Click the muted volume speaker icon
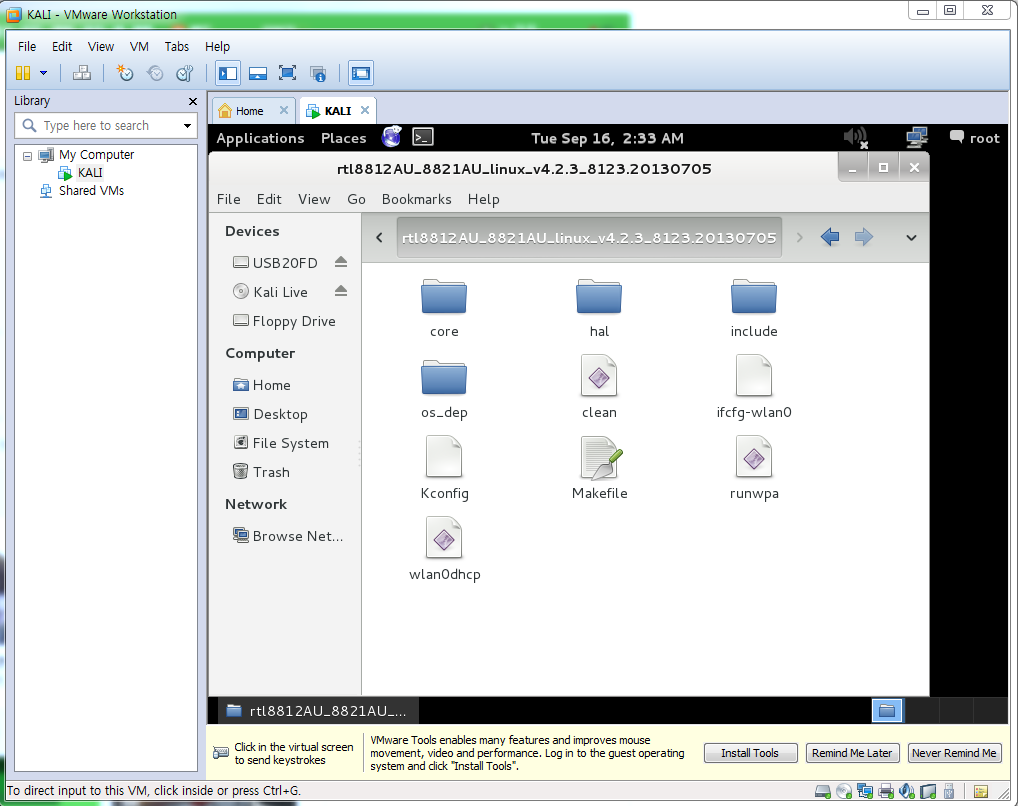Image resolution: width=1018 pixels, height=806 pixels. pos(855,138)
